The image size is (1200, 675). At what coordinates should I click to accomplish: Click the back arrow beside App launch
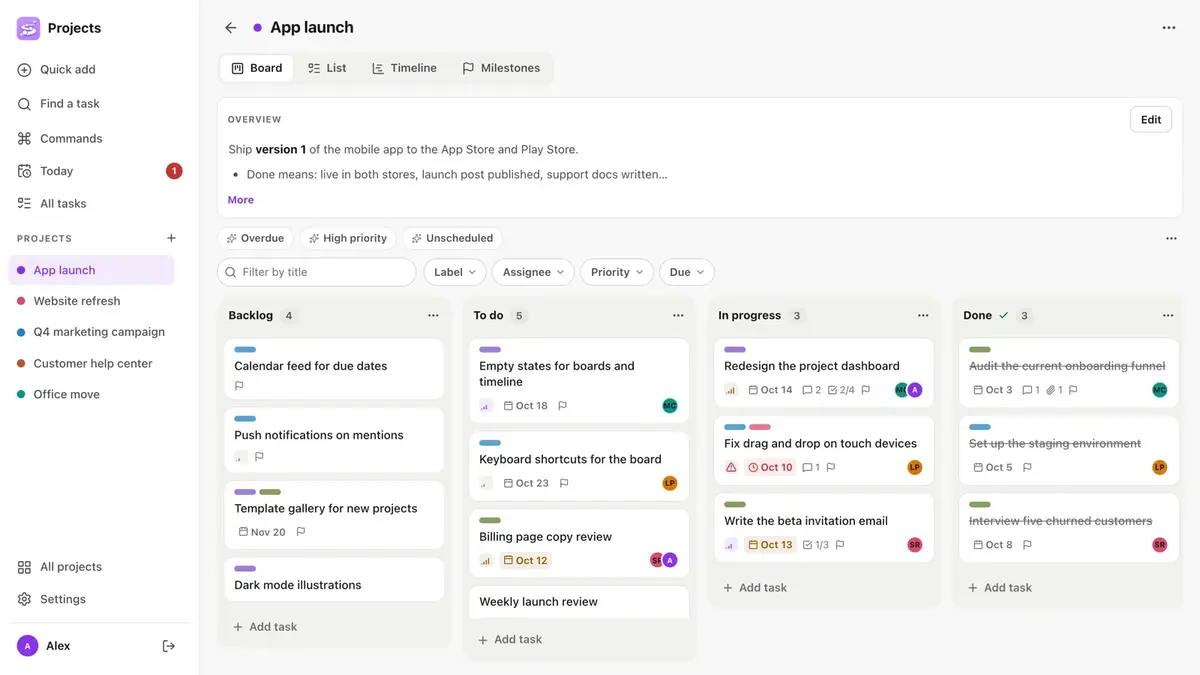click(x=231, y=28)
